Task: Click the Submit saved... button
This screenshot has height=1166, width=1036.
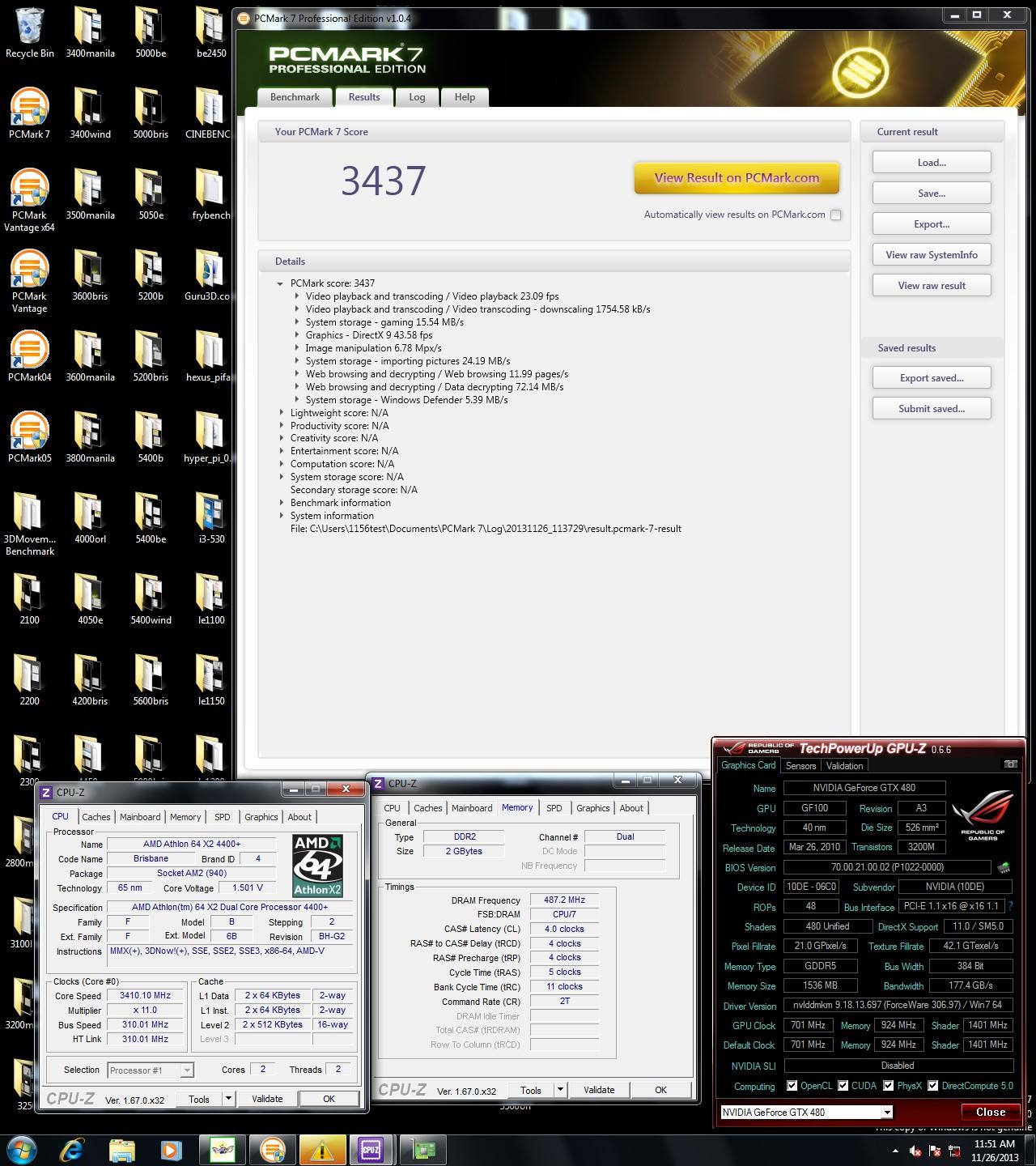Action: tap(932, 409)
